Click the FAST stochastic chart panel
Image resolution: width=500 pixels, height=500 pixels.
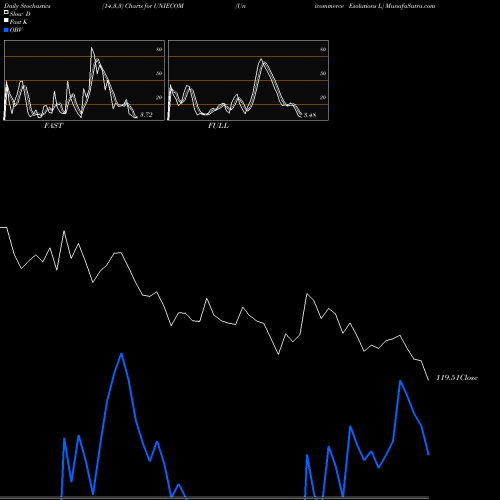(84, 80)
